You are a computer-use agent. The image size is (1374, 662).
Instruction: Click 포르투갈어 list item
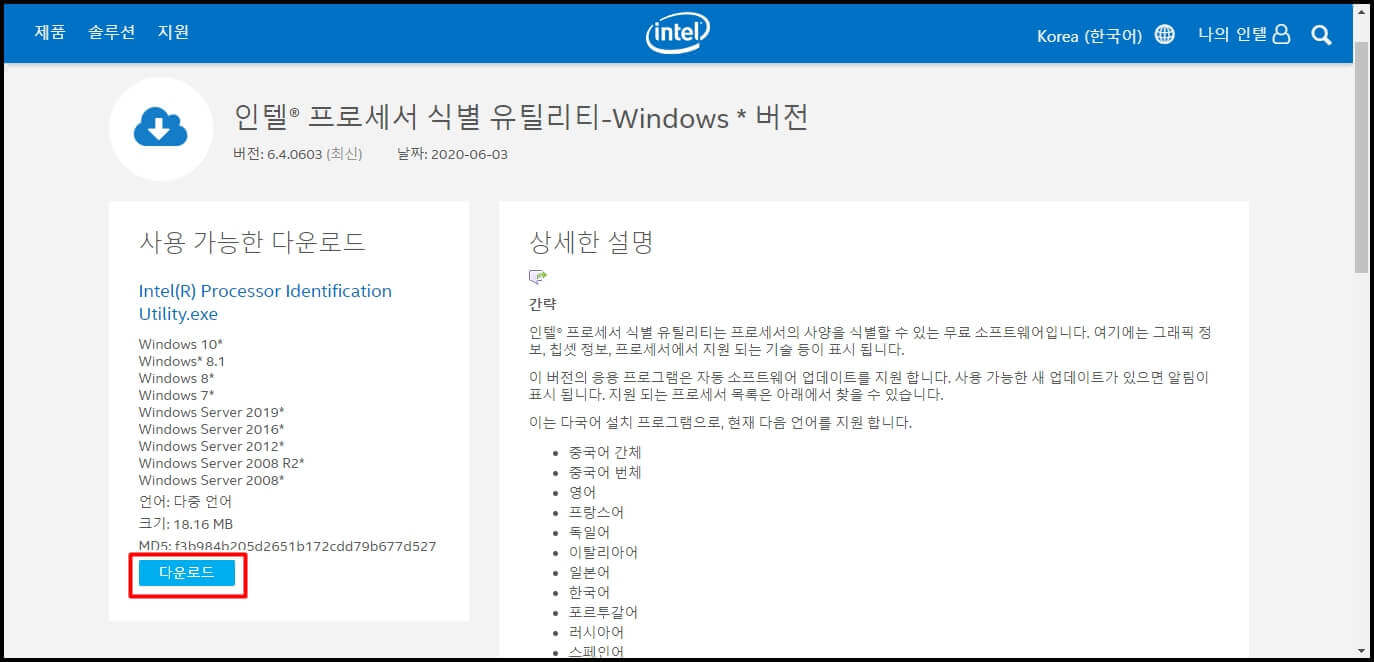click(602, 612)
